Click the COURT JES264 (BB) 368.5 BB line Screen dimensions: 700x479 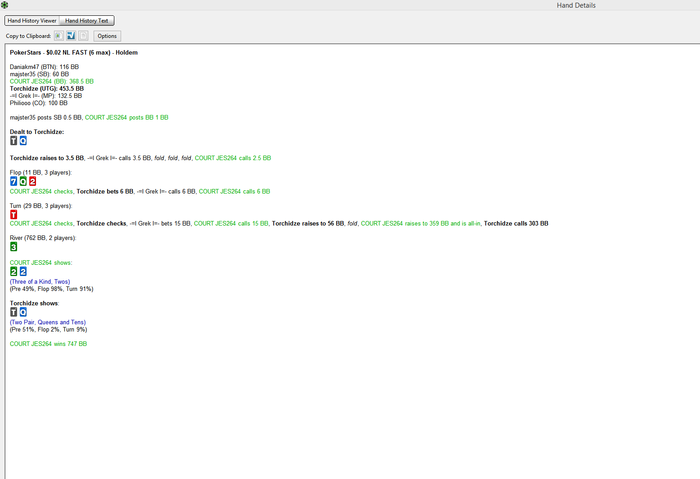[x=52, y=81]
